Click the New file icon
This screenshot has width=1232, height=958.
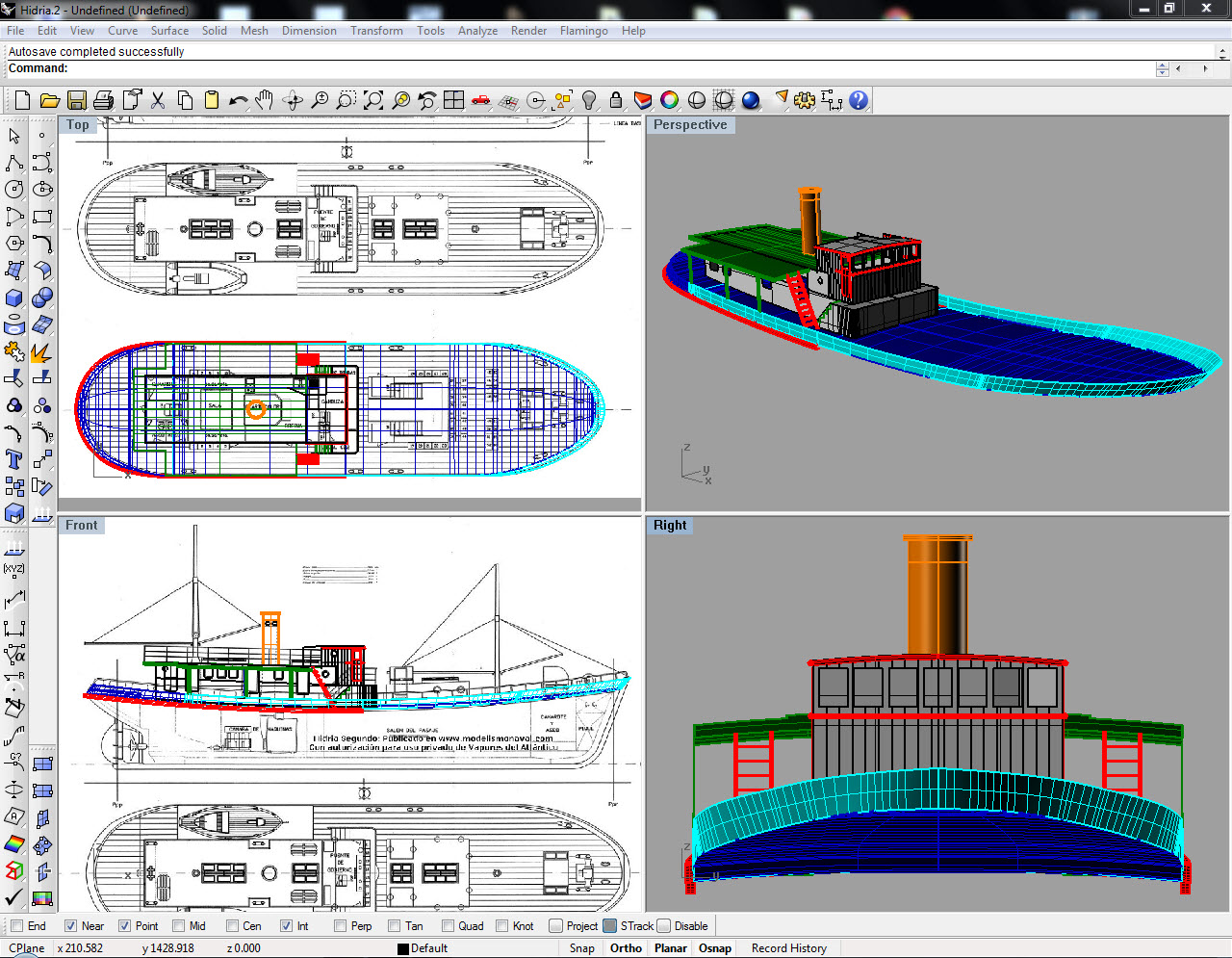pos(23,100)
